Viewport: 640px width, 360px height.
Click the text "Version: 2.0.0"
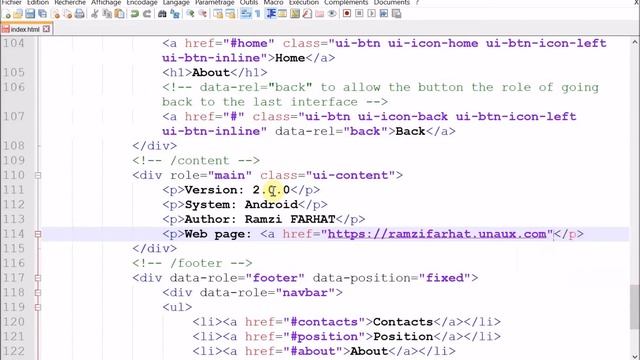point(237,190)
